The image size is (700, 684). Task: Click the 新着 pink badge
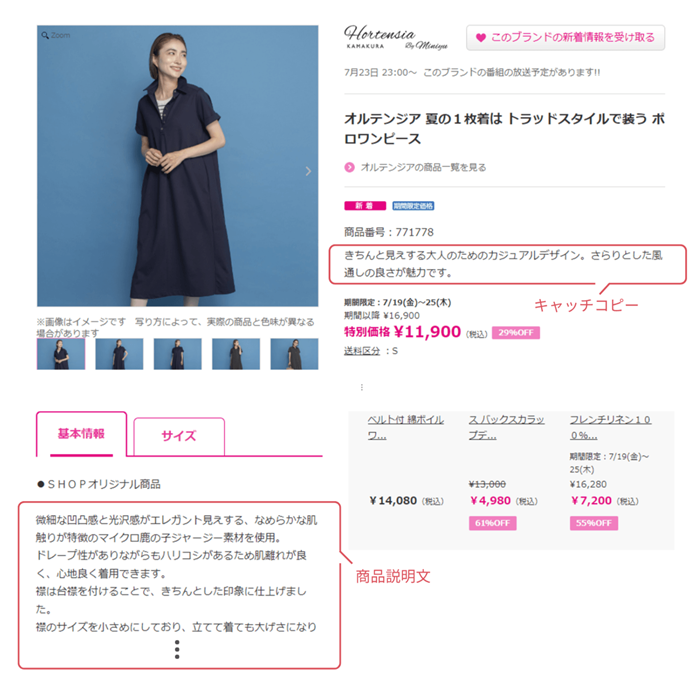click(x=365, y=206)
